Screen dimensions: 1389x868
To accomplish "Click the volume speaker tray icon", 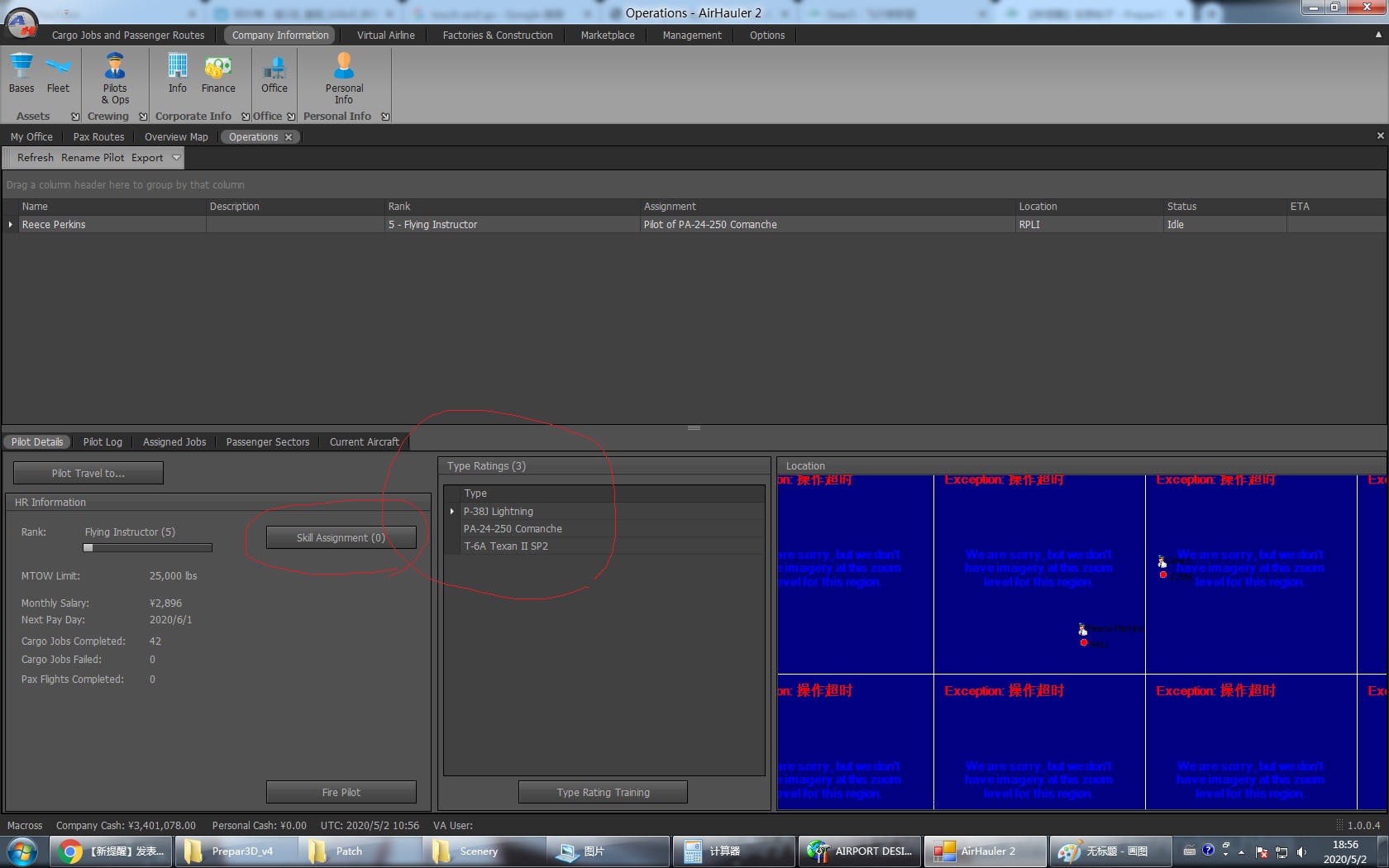I will [1302, 851].
